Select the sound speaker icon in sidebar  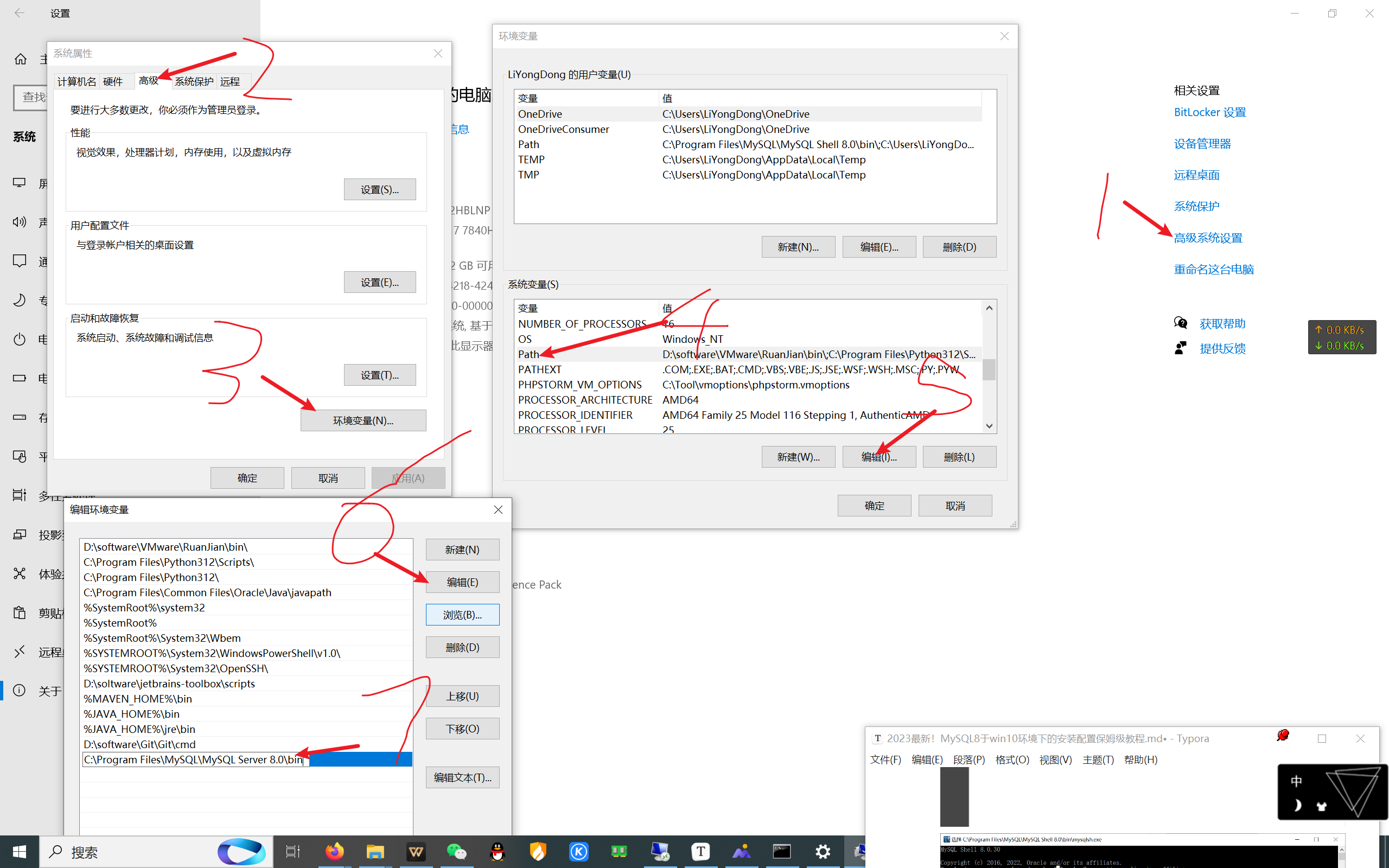20,221
